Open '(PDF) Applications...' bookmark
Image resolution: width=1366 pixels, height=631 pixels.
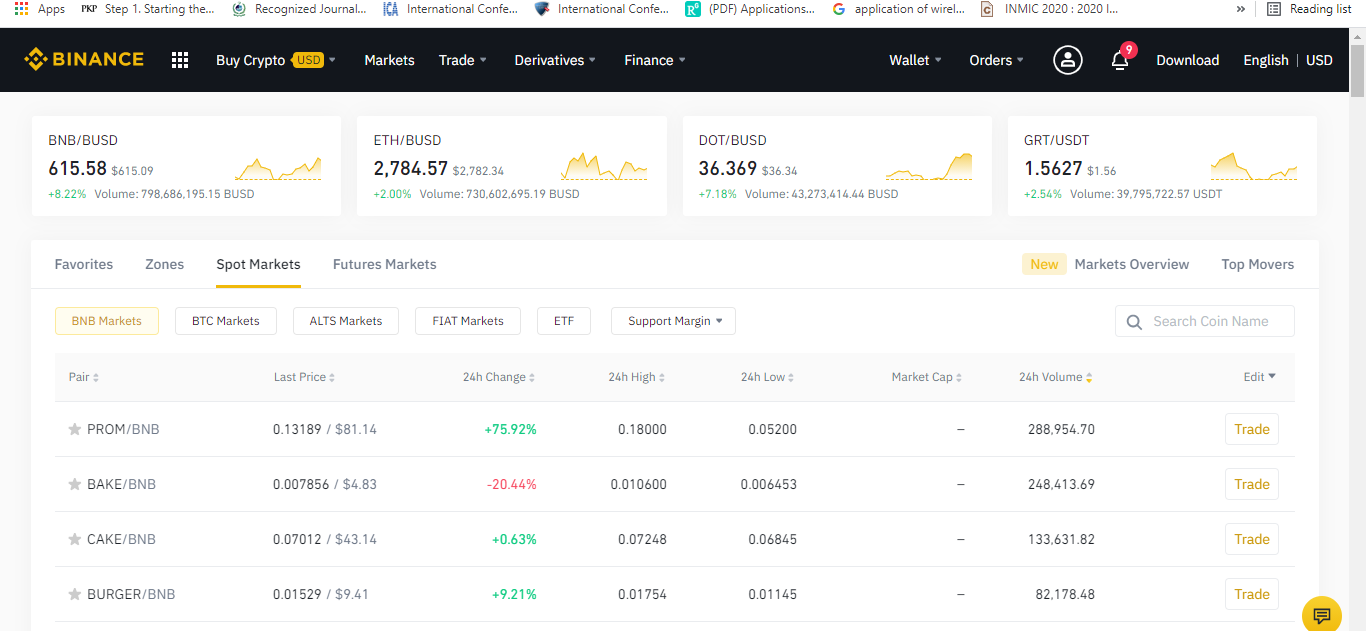[751, 9]
